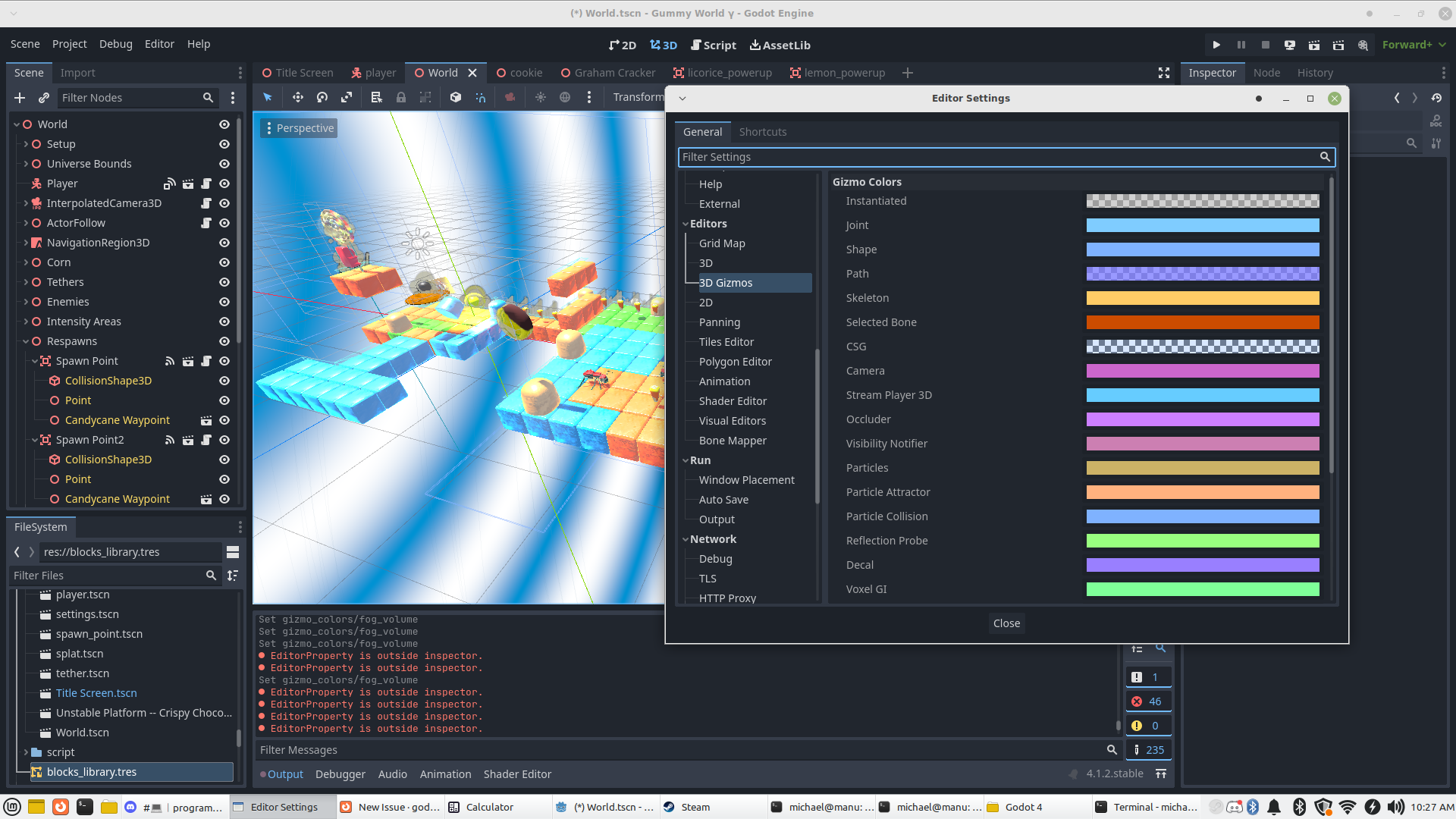Select the Scale tool
Image resolution: width=1456 pixels, height=819 pixels.
coord(346,97)
